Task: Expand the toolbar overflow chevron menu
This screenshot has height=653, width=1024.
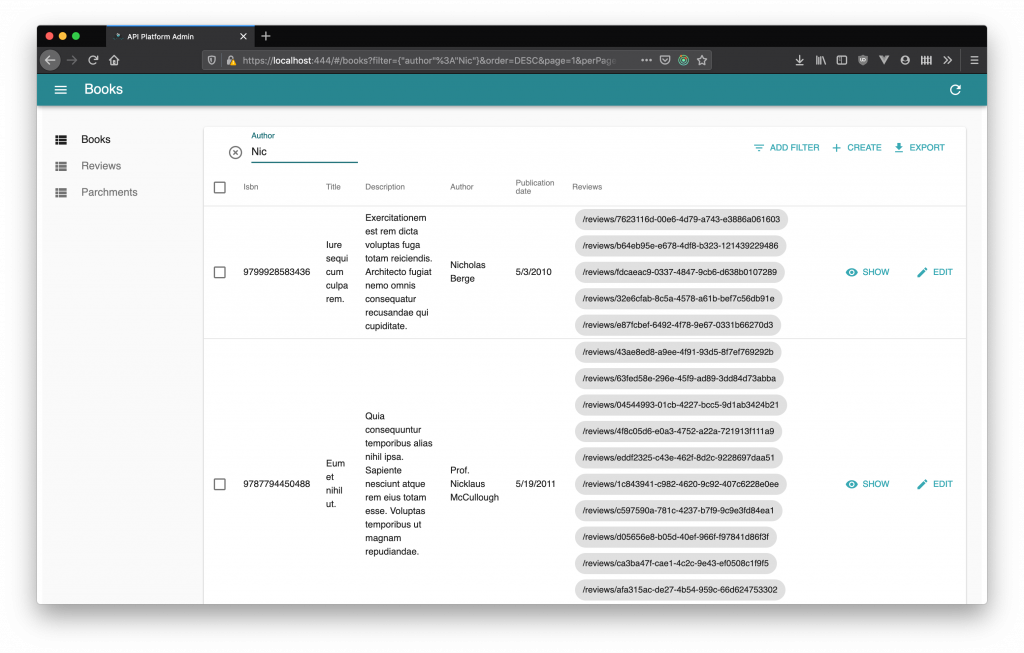Action: (x=947, y=60)
